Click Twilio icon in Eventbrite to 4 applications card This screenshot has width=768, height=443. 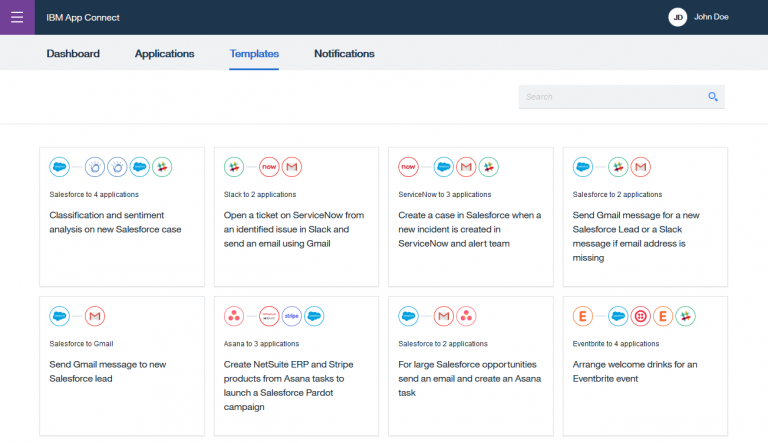point(640,316)
